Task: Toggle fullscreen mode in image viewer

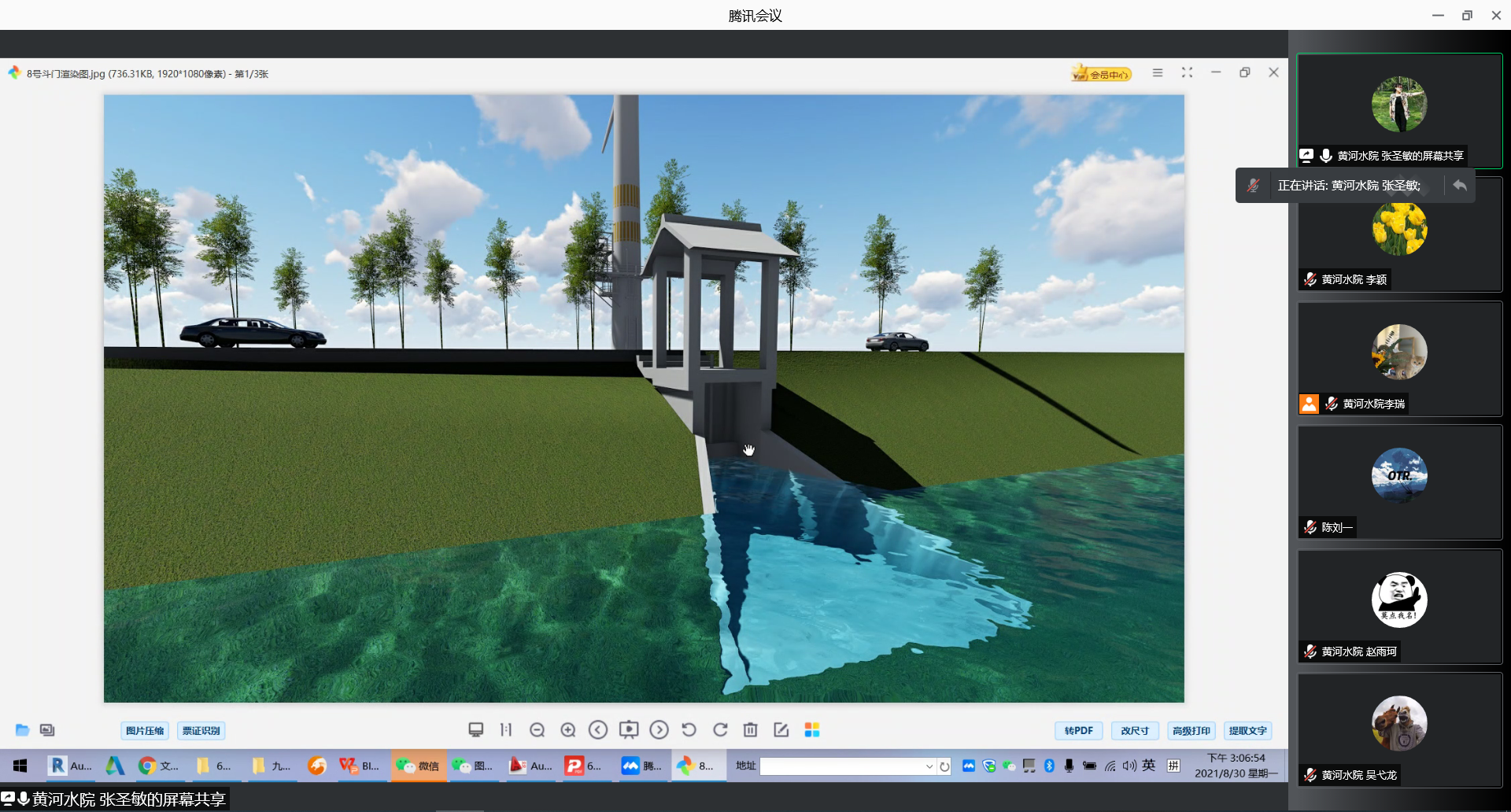Action: pos(1187,72)
